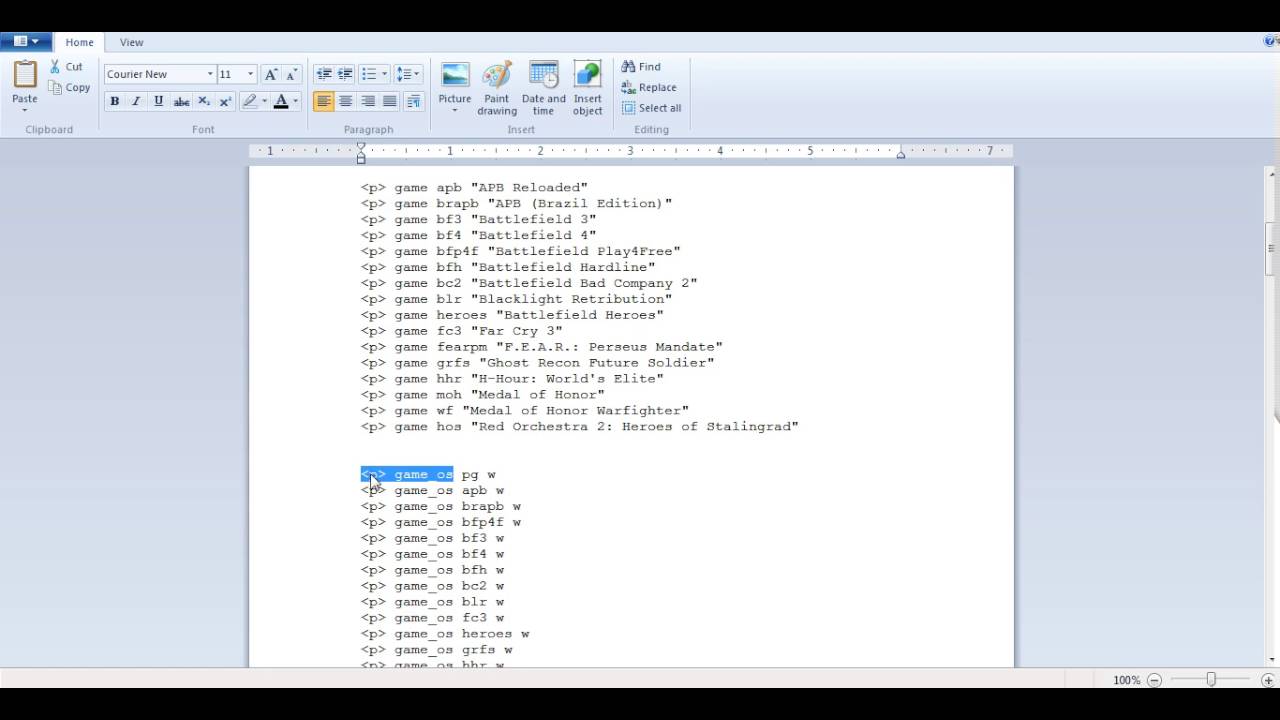Screen dimensions: 1280x720
Task: Click the "Ghost Recon Future Soldier" text
Action: tap(596, 363)
